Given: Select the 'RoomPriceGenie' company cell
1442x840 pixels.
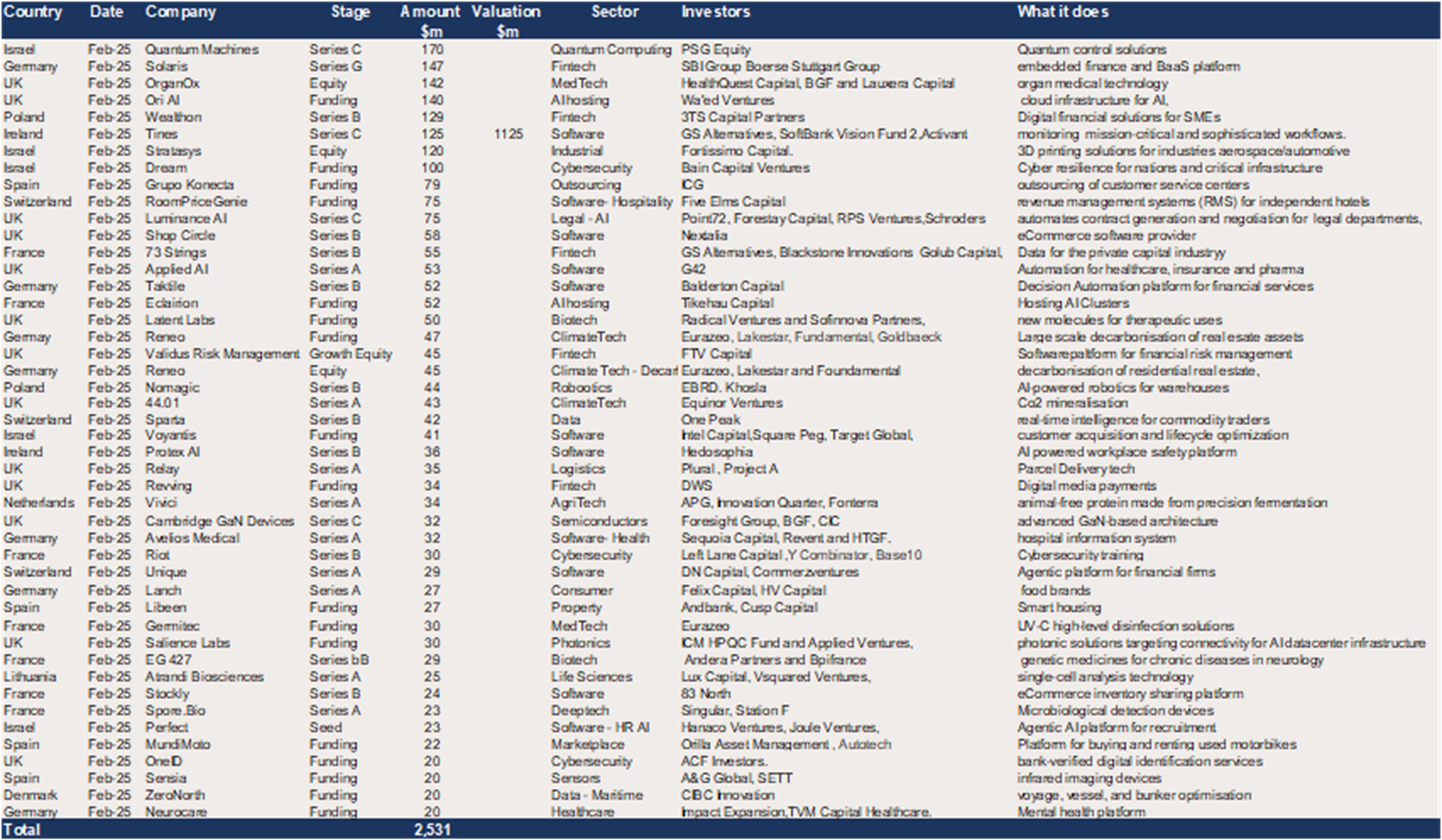Looking at the screenshot, I should point(196,202).
